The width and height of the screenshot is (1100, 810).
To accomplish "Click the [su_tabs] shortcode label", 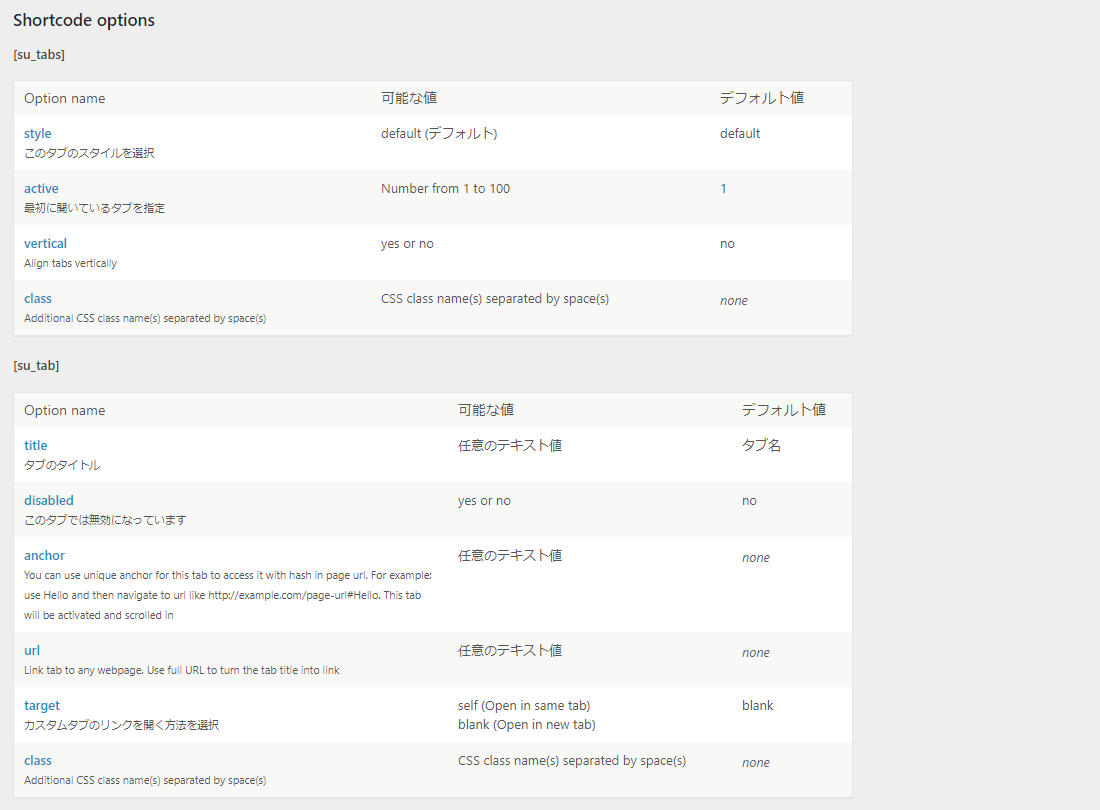I will pyautogui.click(x=39, y=54).
